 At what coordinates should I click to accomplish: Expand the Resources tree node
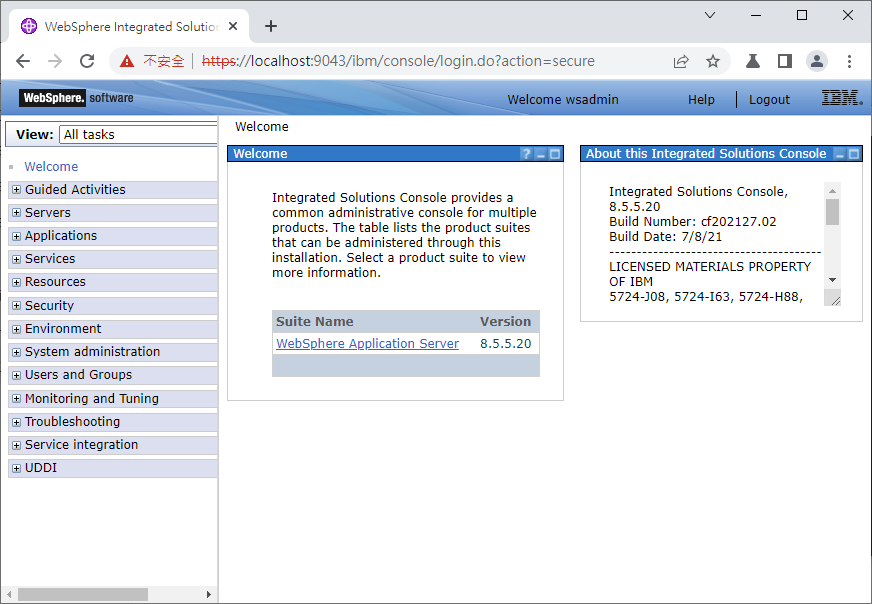coord(17,282)
